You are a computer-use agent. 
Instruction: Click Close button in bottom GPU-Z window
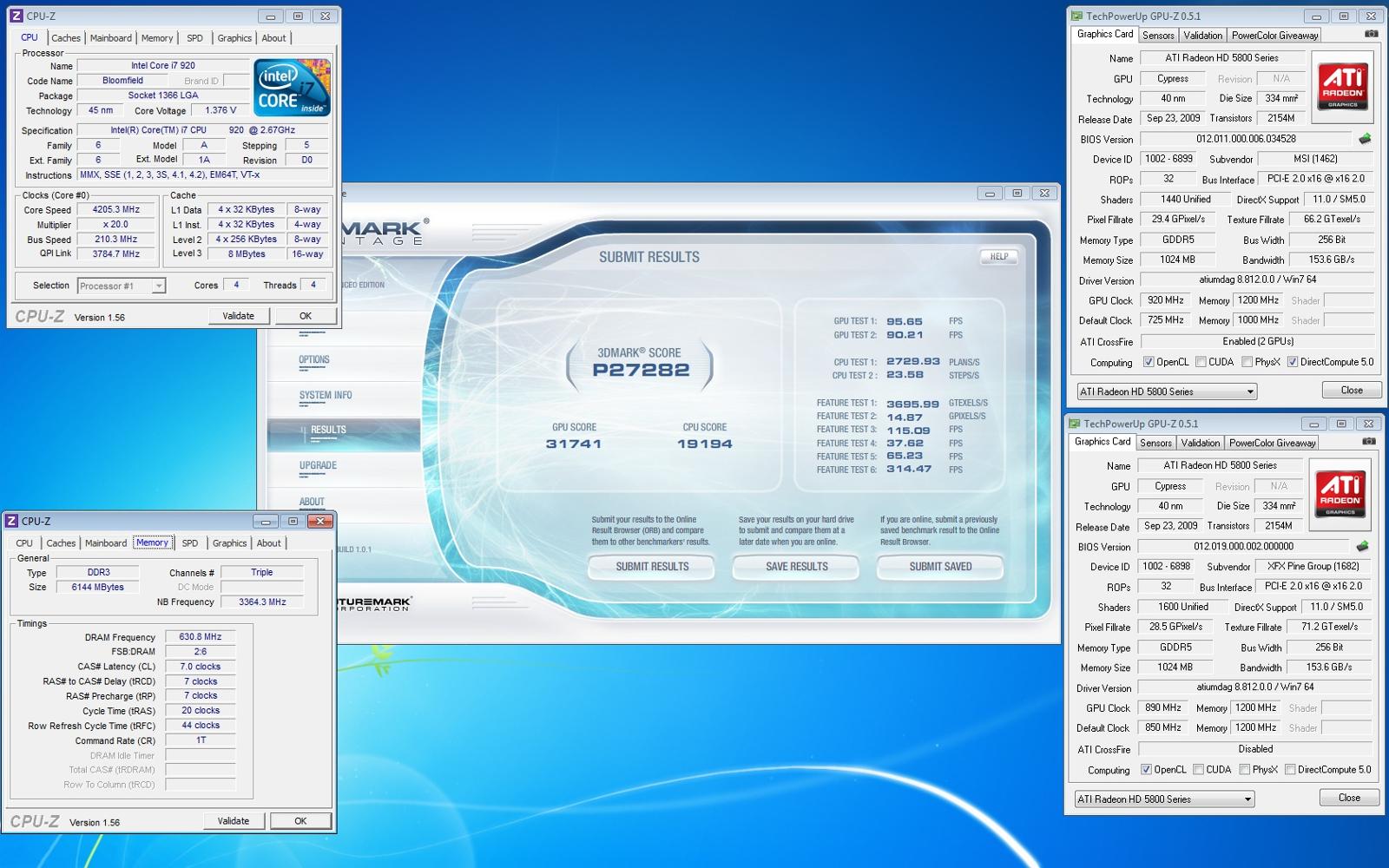(x=1349, y=798)
